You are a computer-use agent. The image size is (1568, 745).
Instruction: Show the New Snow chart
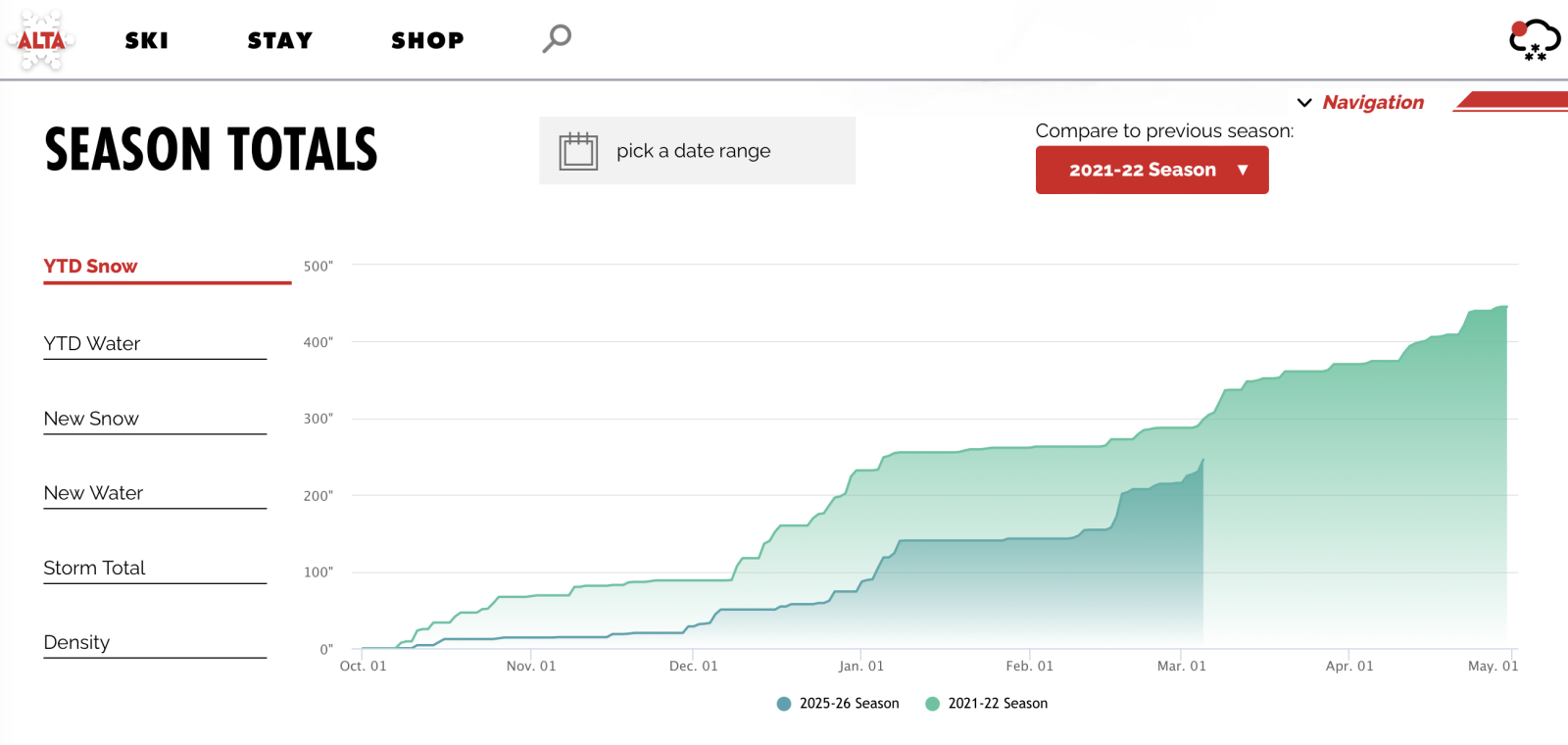tap(91, 419)
